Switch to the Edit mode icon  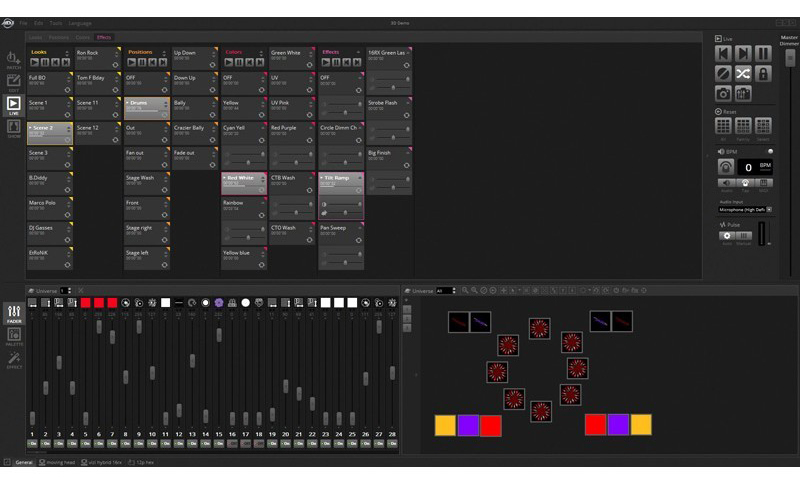14,83
